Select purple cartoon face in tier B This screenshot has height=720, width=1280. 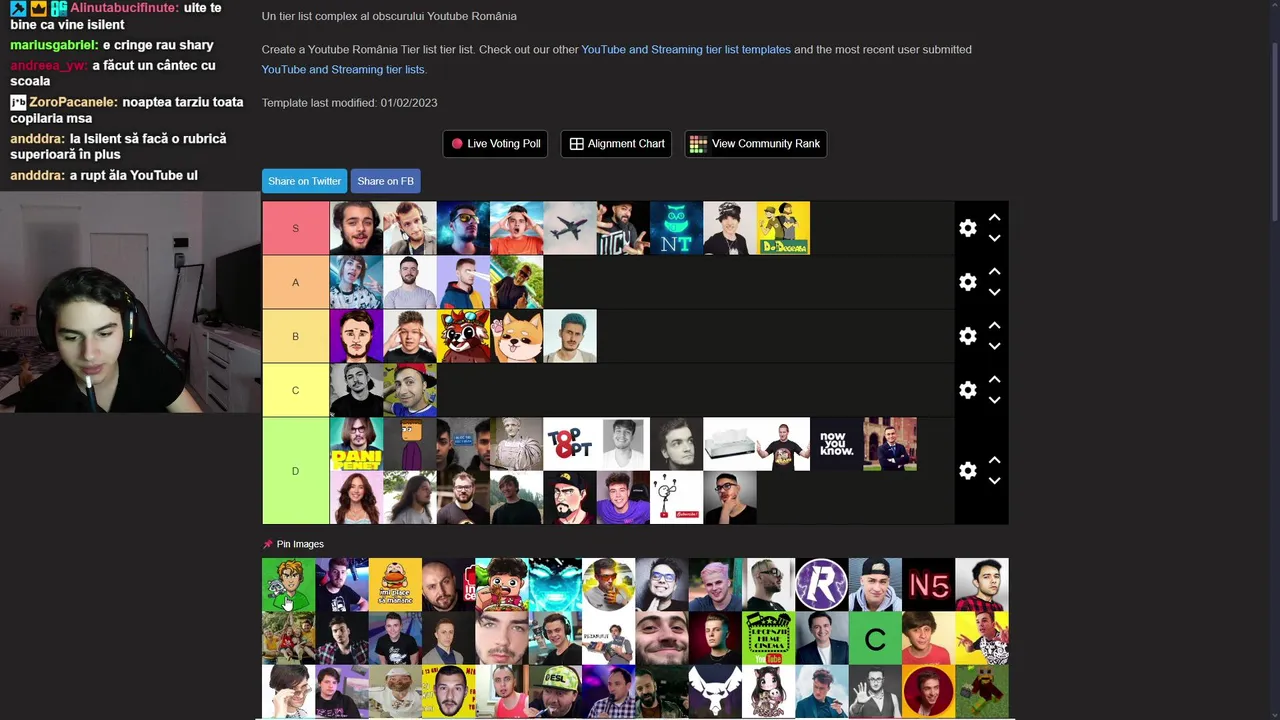356,336
